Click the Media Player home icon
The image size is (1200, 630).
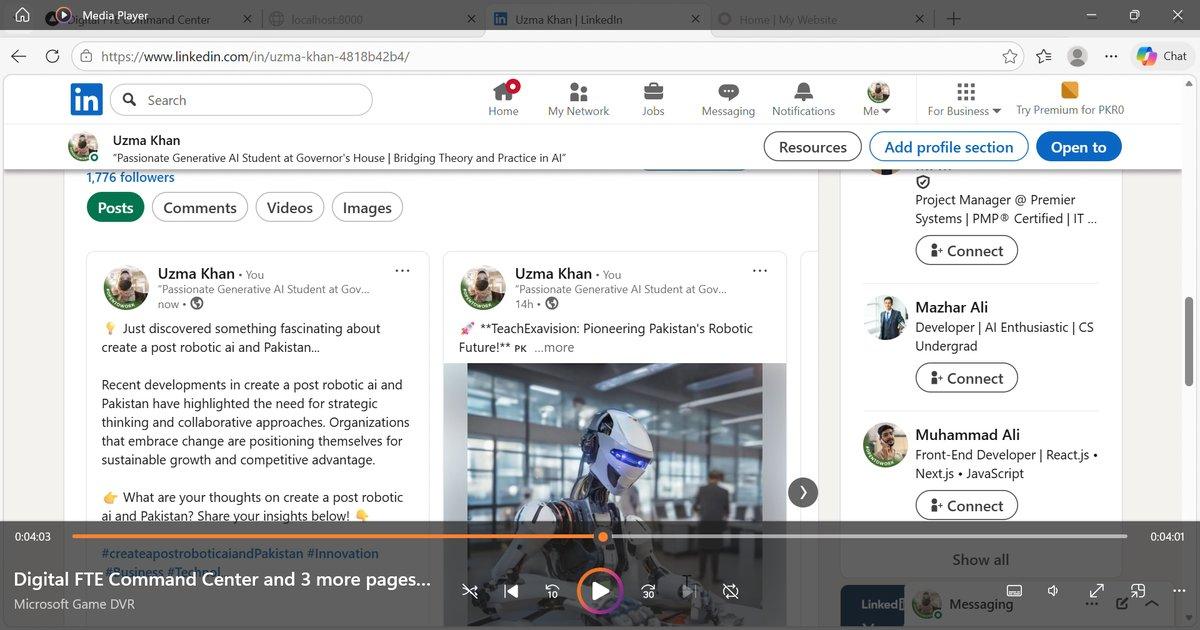pos(22,16)
